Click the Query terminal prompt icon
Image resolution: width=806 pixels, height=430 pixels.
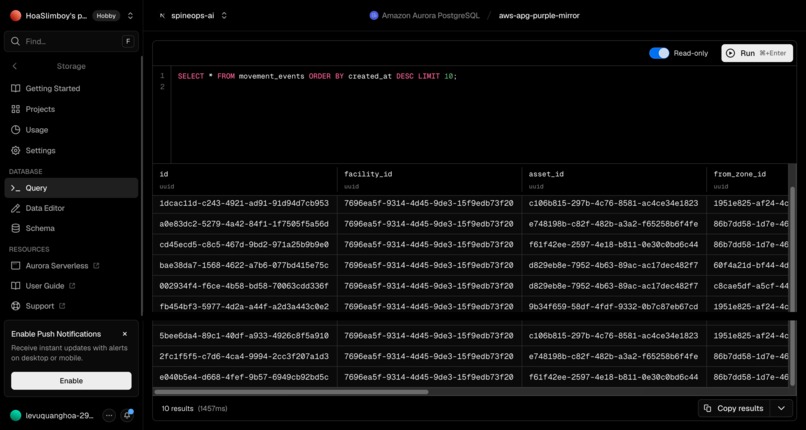(x=15, y=188)
